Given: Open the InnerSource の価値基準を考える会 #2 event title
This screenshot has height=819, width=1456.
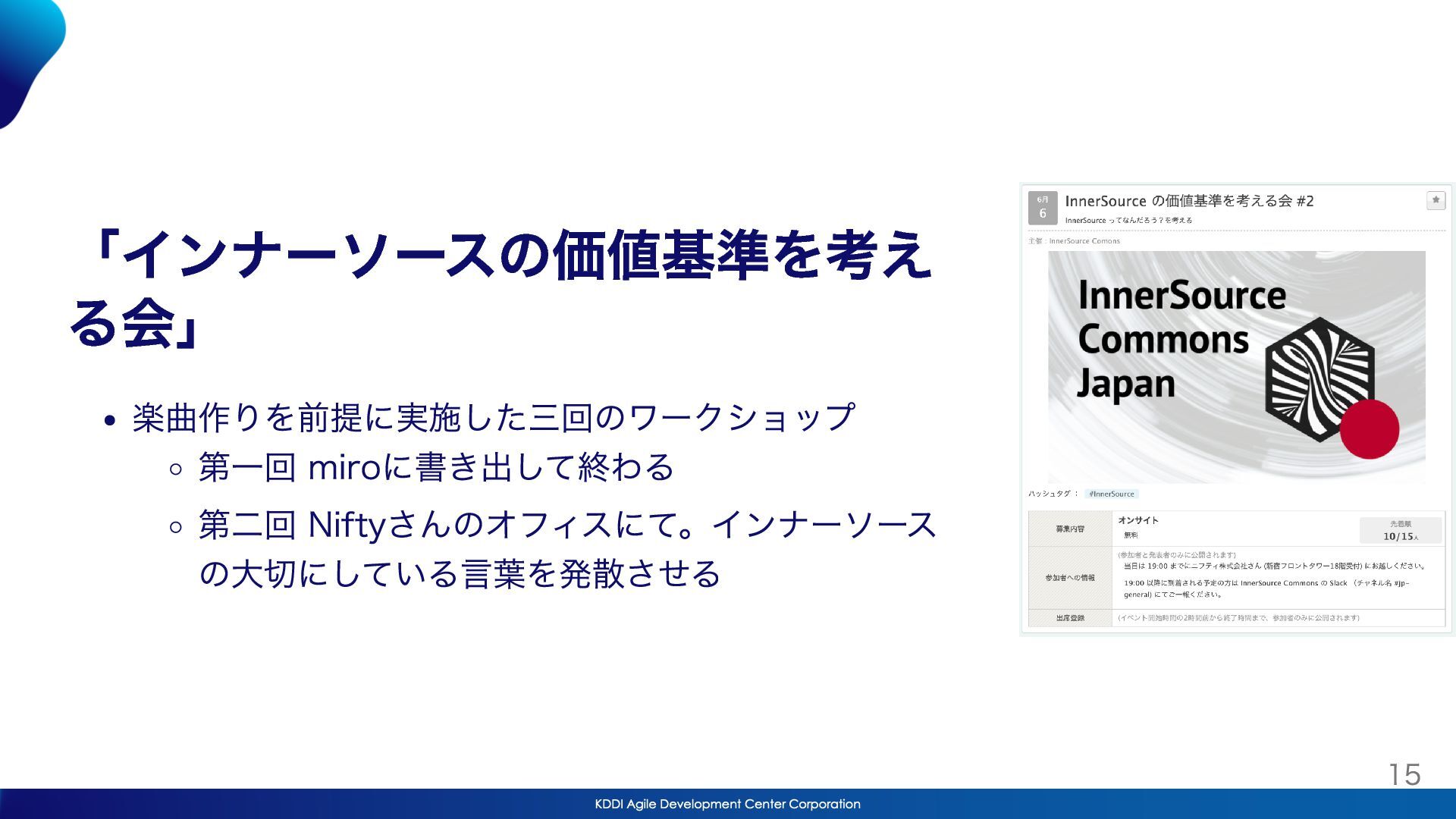Looking at the screenshot, I should point(1188,201).
